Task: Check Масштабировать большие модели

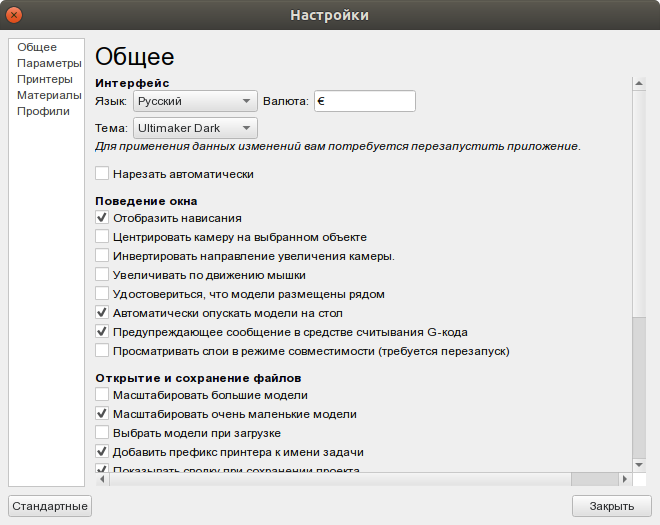Action: (102, 394)
